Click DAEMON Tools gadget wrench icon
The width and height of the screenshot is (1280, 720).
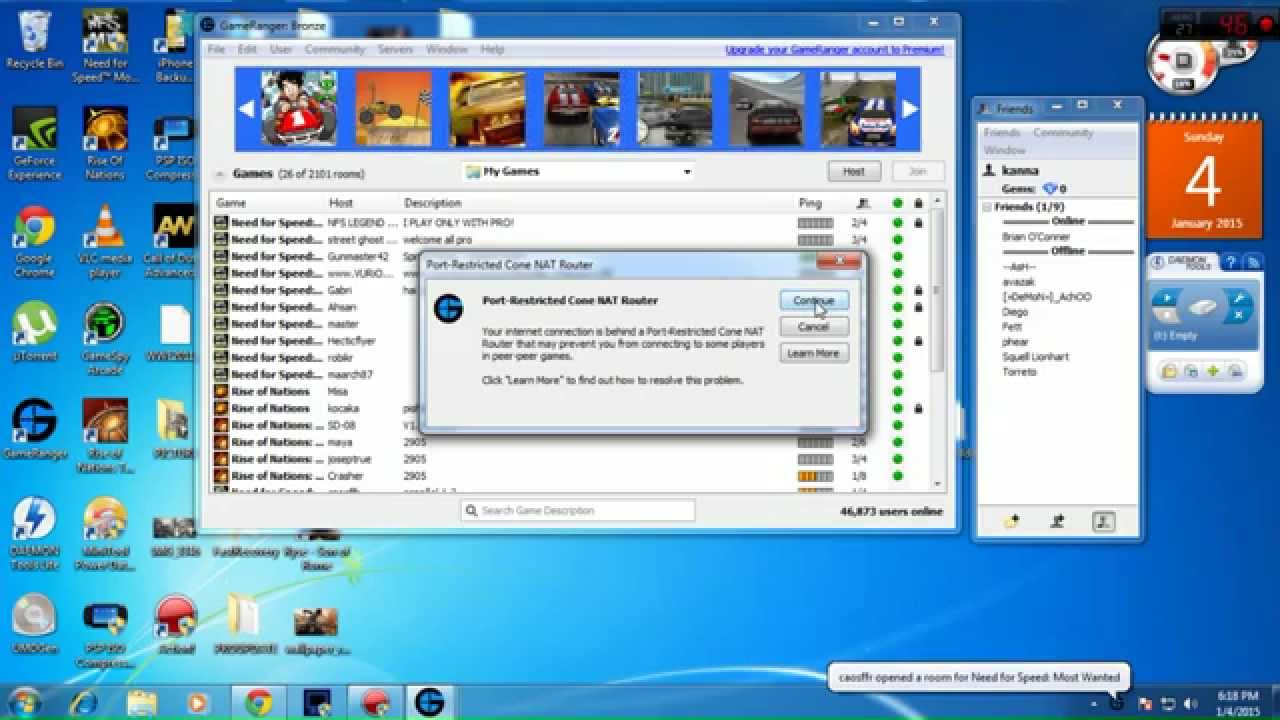1237,298
